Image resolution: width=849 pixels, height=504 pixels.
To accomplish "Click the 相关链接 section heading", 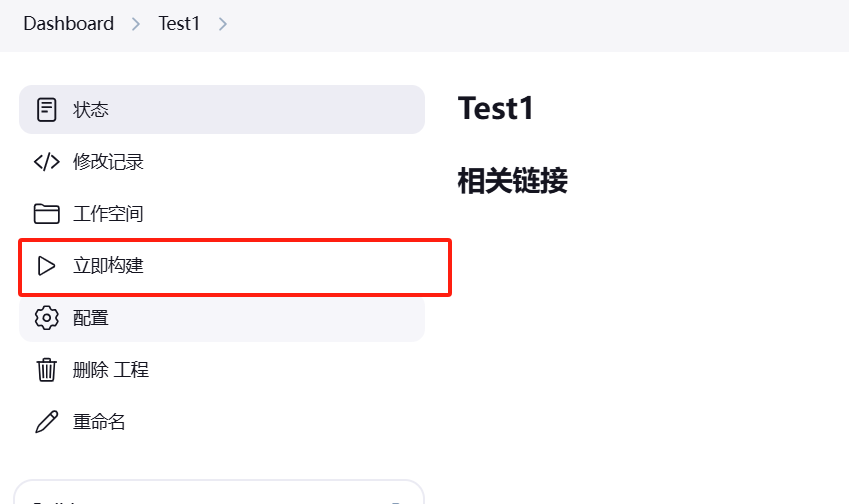I will click(512, 180).
